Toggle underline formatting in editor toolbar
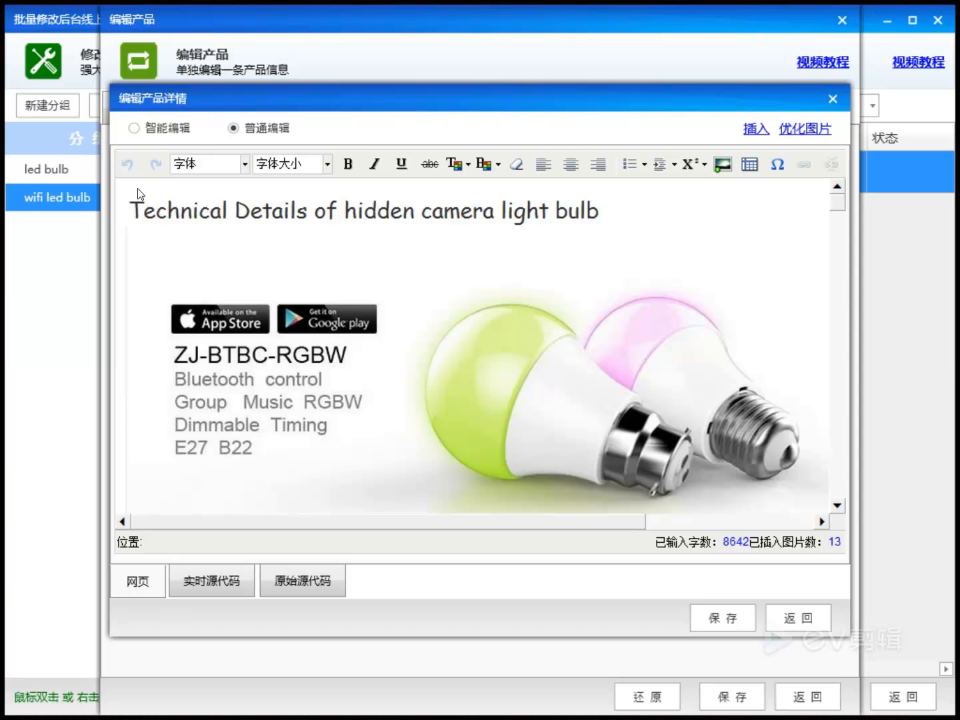The height and width of the screenshot is (720, 960). (401, 164)
